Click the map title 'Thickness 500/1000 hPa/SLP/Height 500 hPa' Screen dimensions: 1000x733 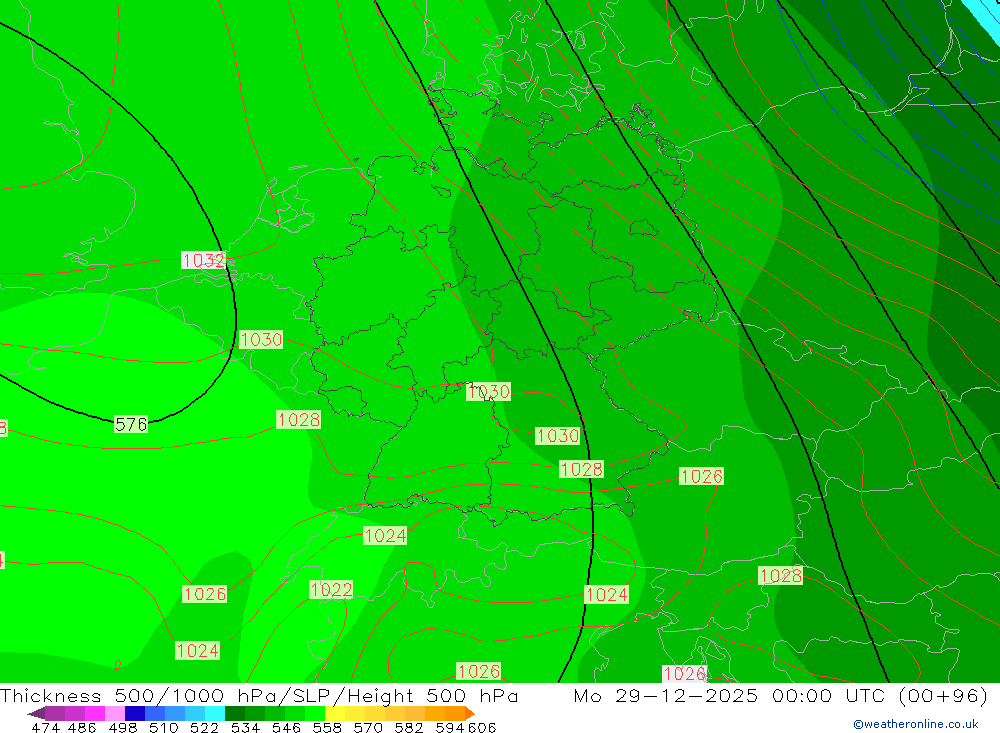(259, 695)
